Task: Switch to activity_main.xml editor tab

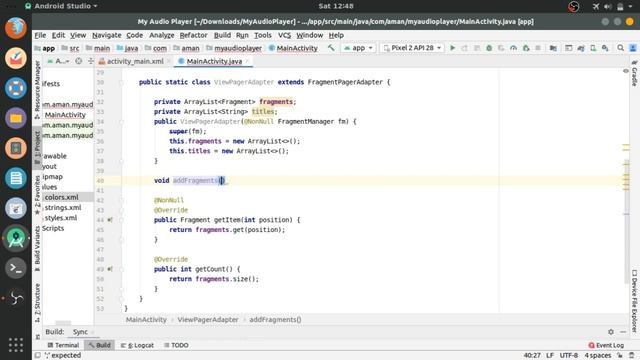Action: [x=135, y=61]
